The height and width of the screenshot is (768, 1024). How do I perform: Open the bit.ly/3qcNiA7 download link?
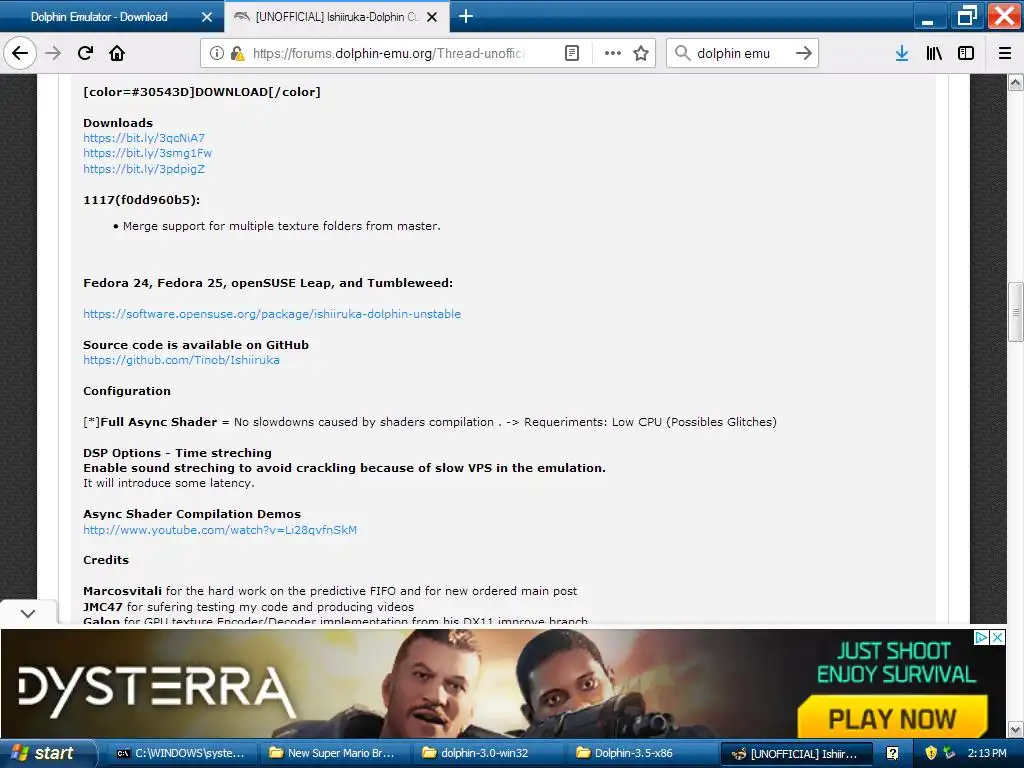[144, 138]
